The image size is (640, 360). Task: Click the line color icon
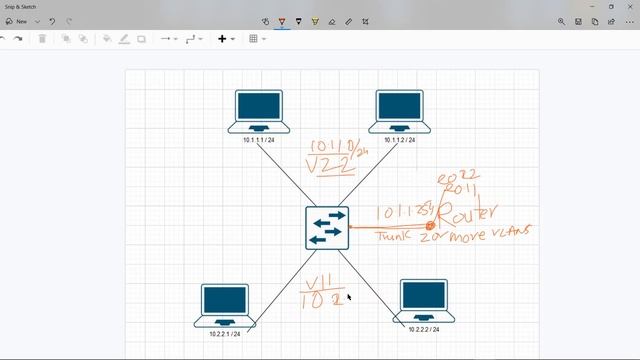point(124,39)
